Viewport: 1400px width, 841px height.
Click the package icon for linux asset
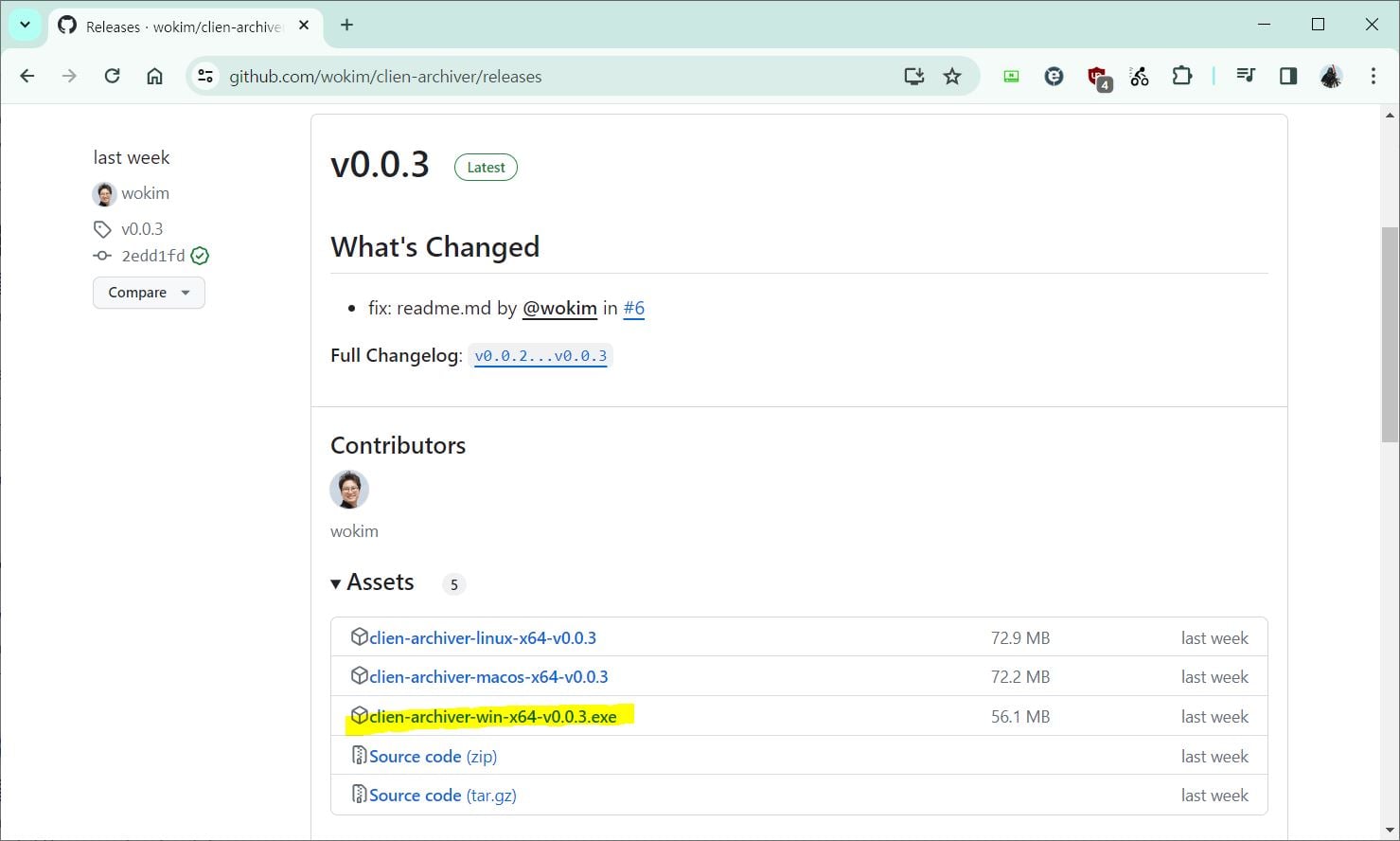click(x=359, y=636)
